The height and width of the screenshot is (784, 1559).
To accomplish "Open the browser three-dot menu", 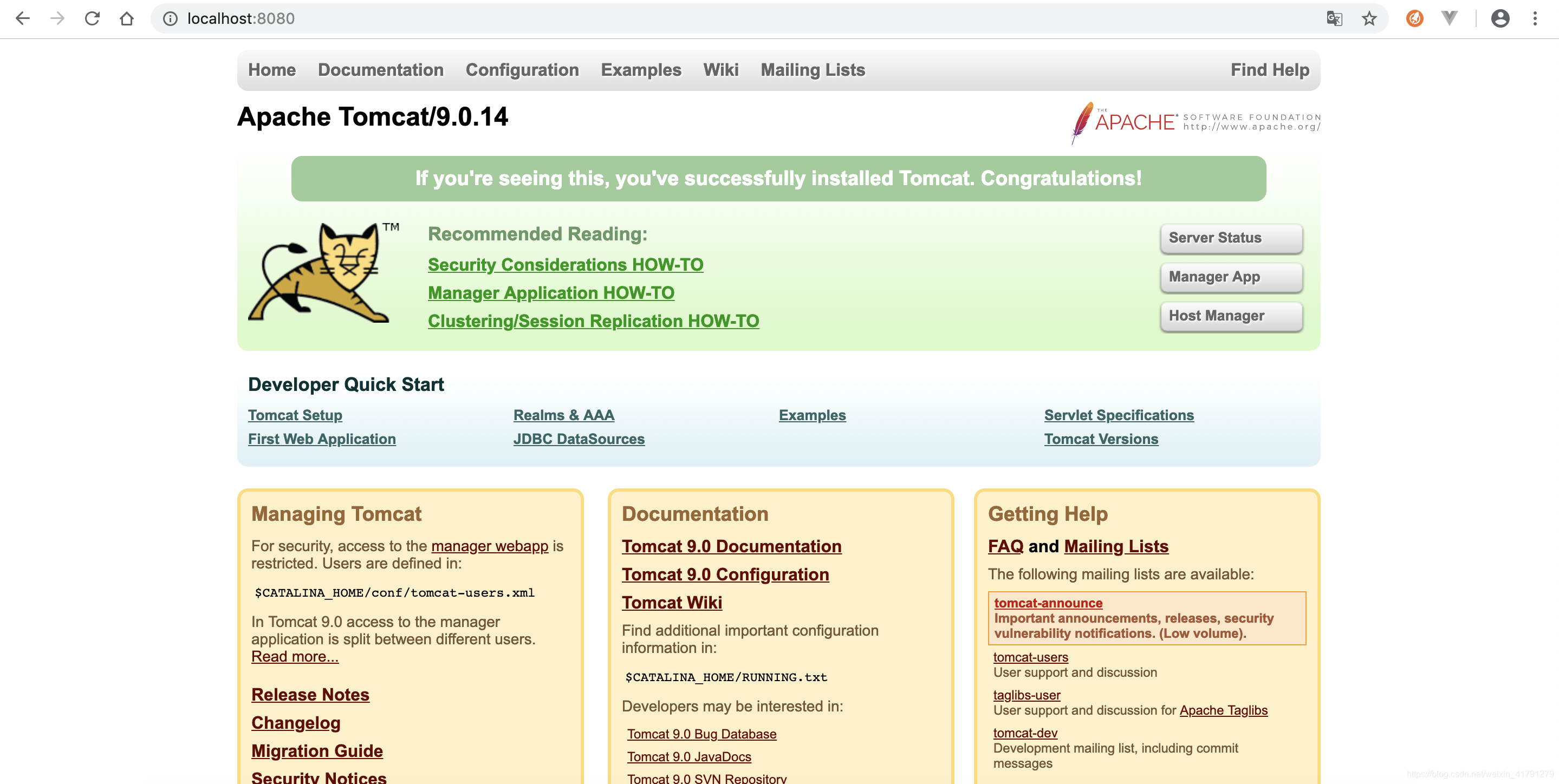I will tap(1535, 19).
